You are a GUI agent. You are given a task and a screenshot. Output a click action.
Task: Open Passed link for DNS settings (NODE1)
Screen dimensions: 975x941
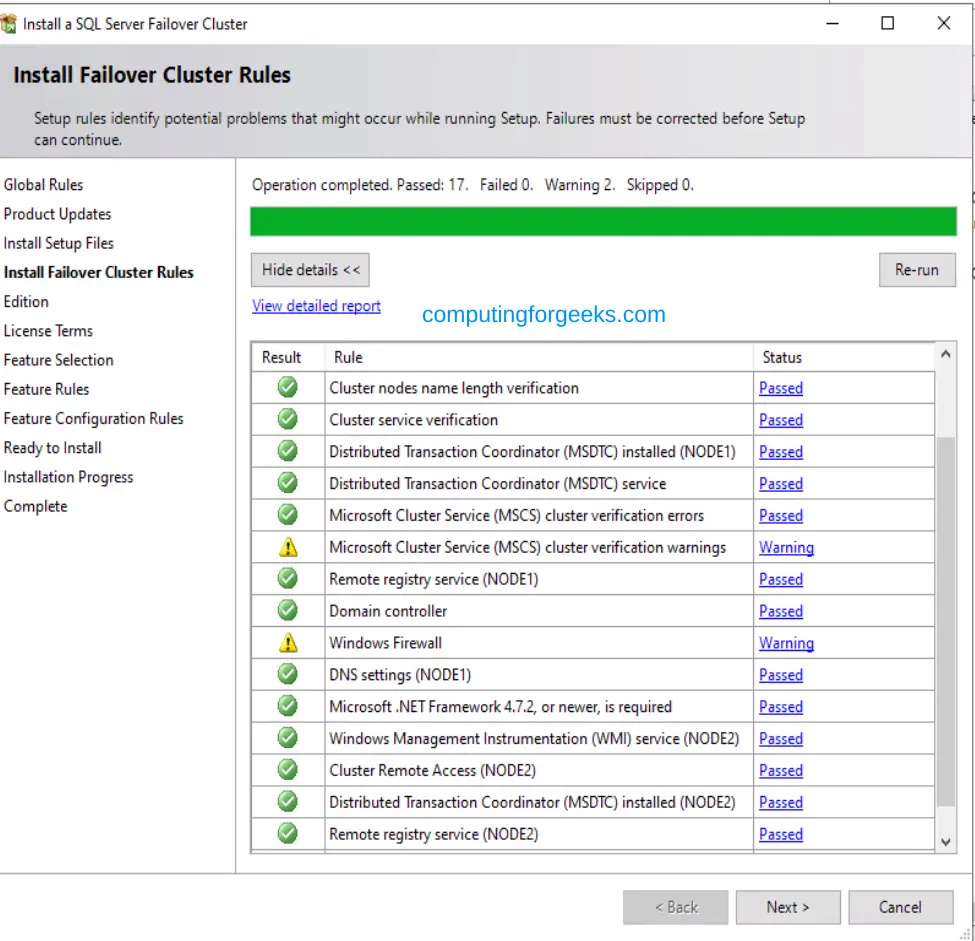[x=781, y=675]
